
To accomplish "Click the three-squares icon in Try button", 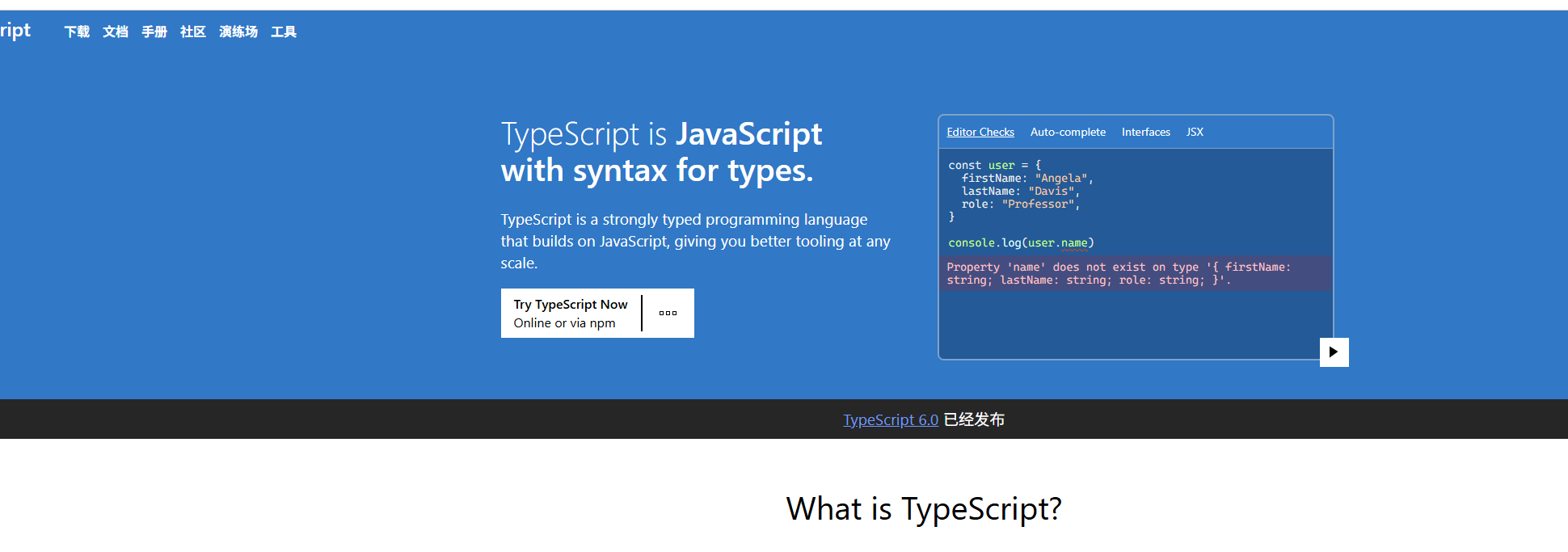I will (668, 313).
